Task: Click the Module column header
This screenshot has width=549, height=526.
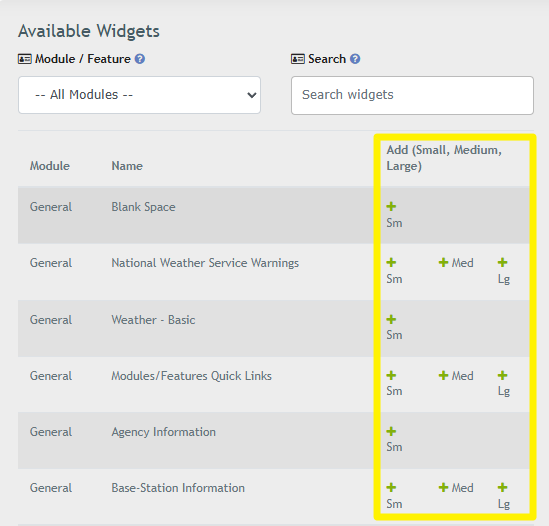Action: (x=50, y=166)
